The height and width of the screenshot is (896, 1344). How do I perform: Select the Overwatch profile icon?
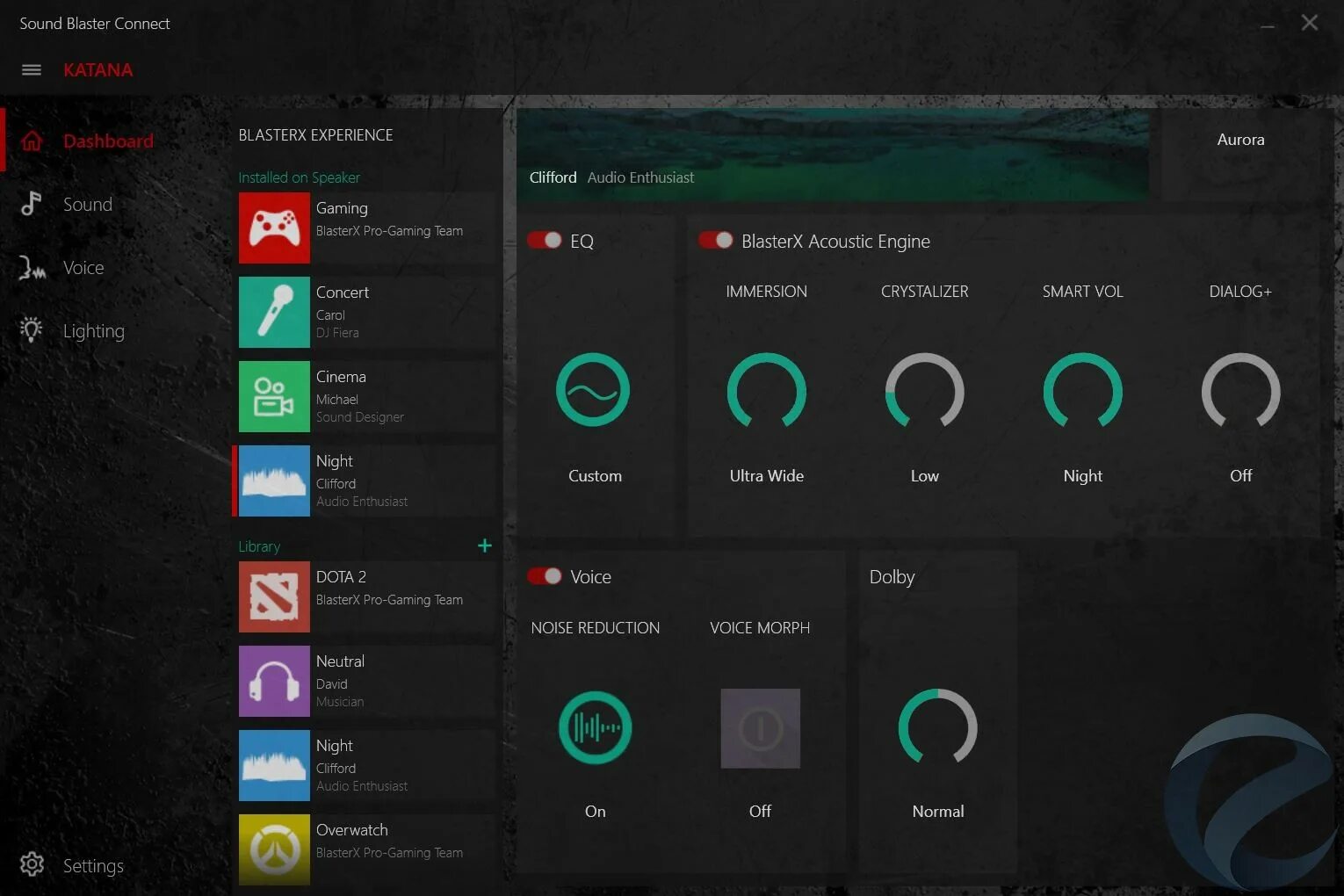point(274,849)
